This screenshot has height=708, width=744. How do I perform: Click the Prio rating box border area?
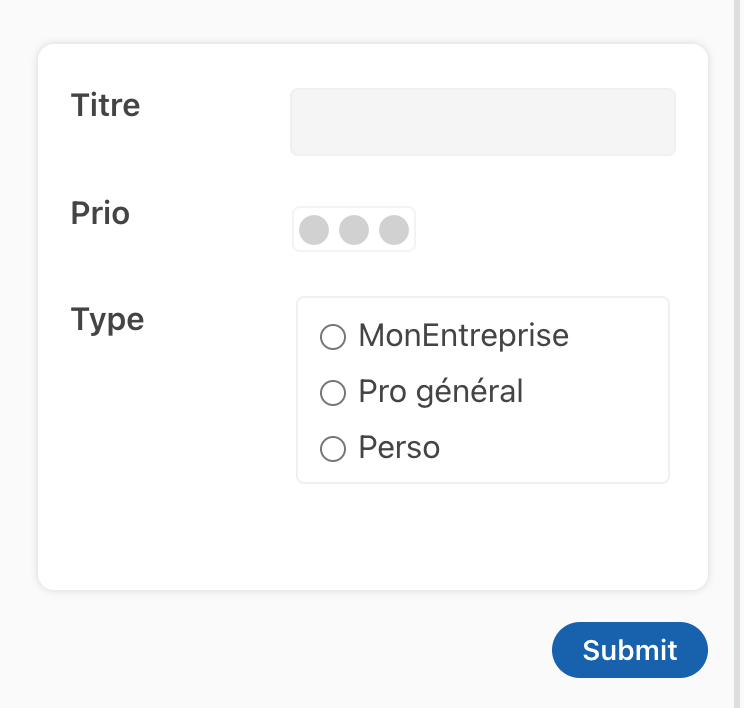[x=412, y=229]
